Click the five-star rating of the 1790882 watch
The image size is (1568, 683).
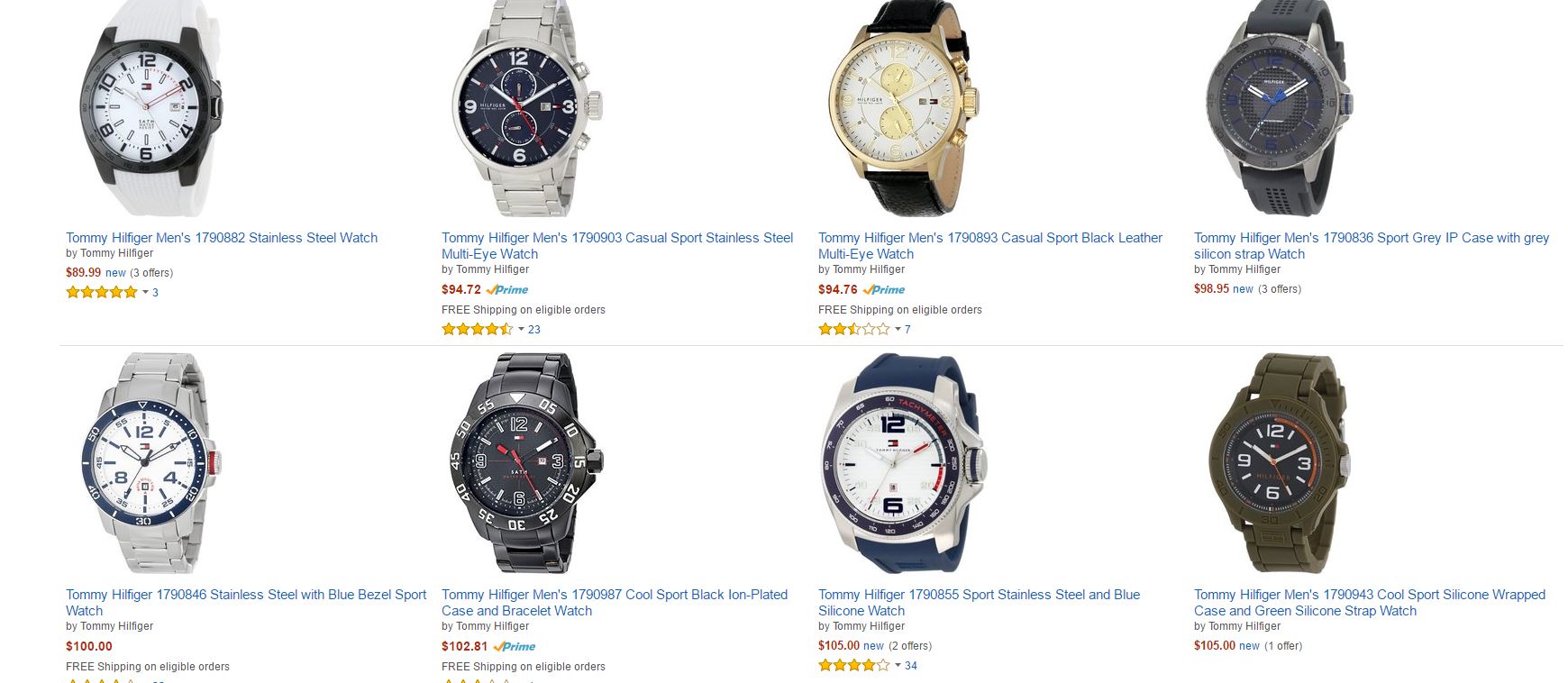(x=102, y=292)
